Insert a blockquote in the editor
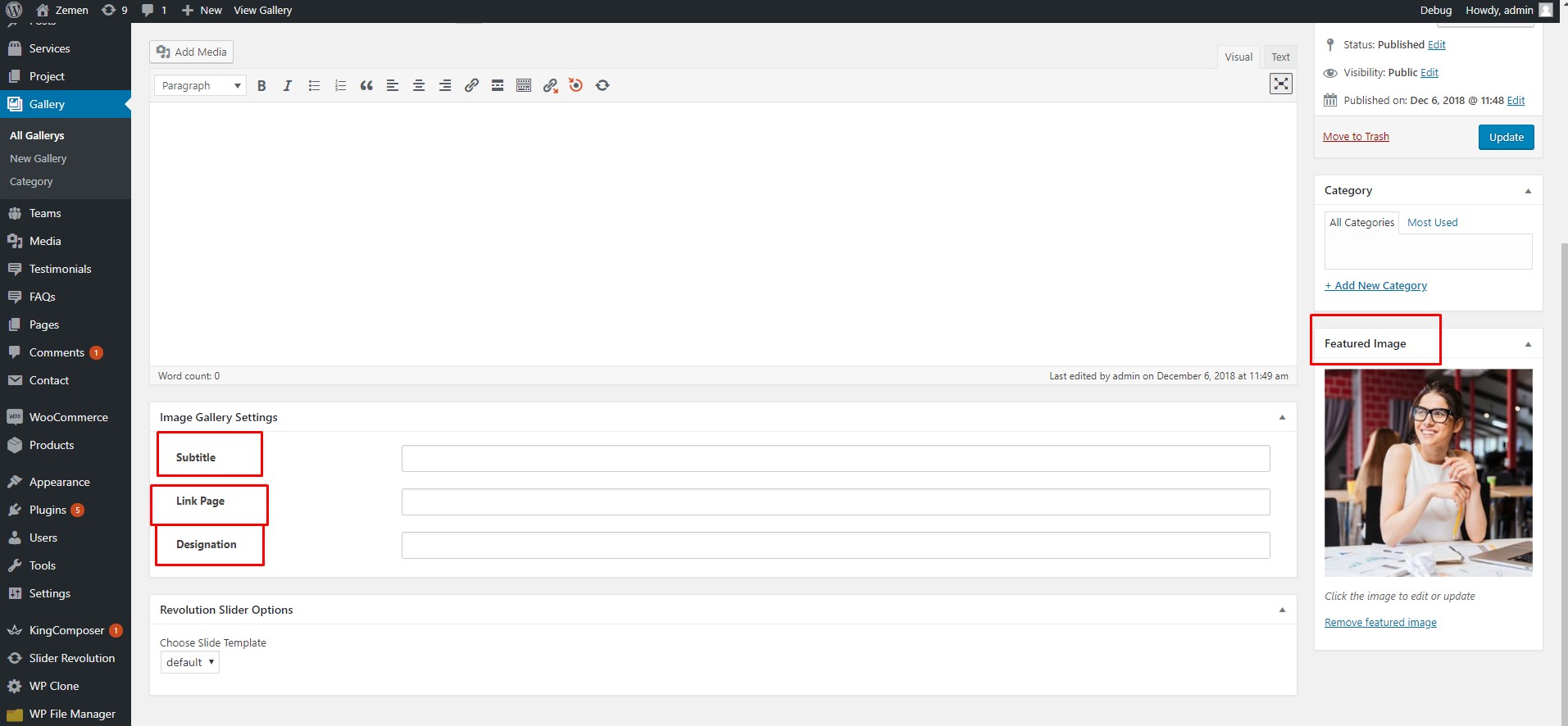The image size is (1568, 726). coord(366,86)
